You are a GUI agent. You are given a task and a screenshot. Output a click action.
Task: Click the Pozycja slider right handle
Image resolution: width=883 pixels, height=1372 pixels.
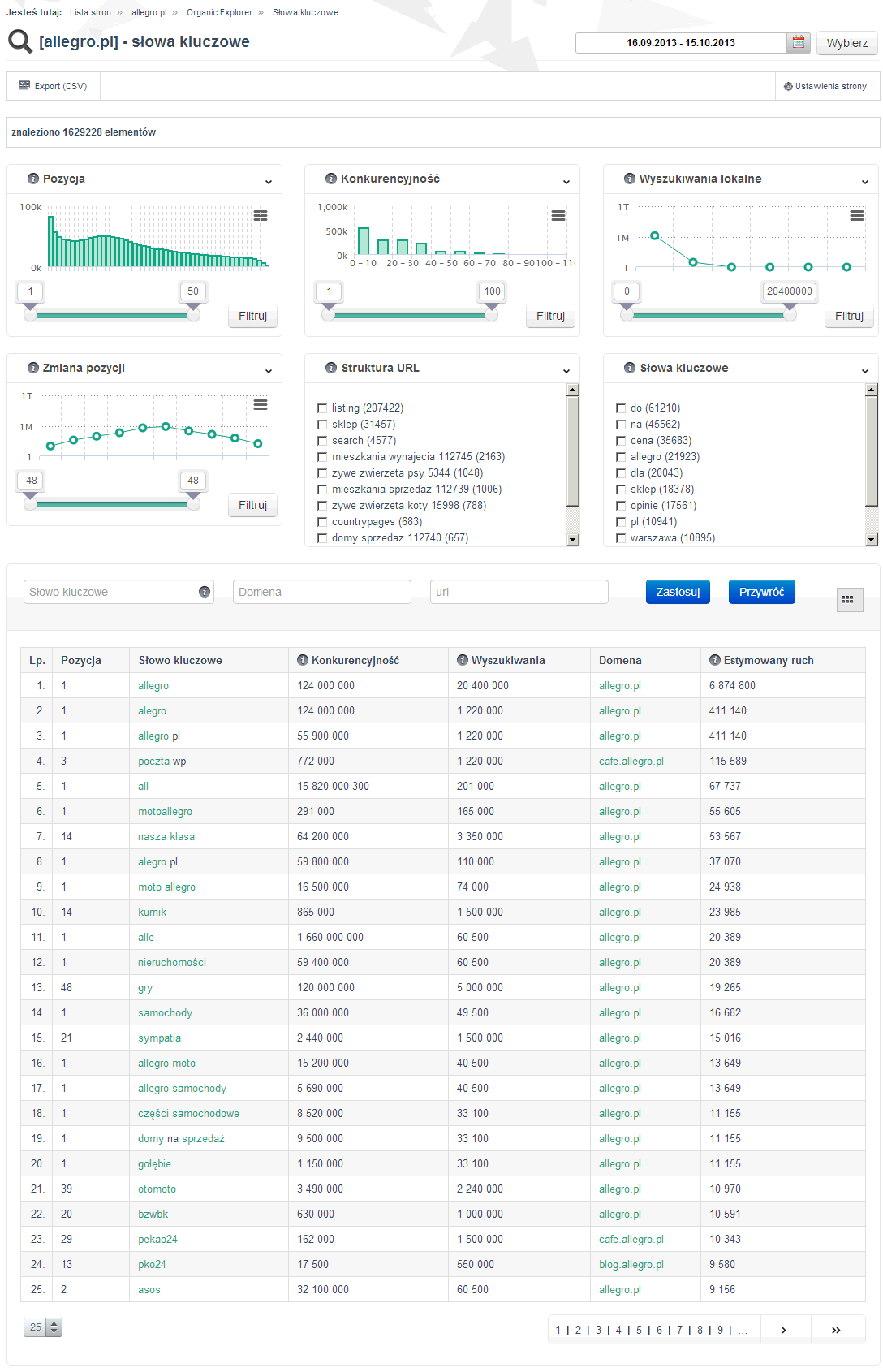(193, 313)
